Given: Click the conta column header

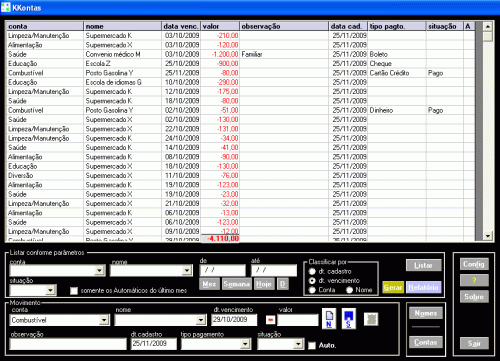Looking at the screenshot, I should pos(45,26).
